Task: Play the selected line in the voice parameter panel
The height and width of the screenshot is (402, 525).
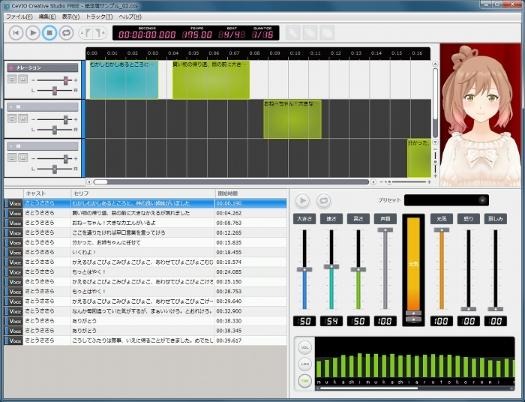Action: pyautogui.click(x=302, y=201)
